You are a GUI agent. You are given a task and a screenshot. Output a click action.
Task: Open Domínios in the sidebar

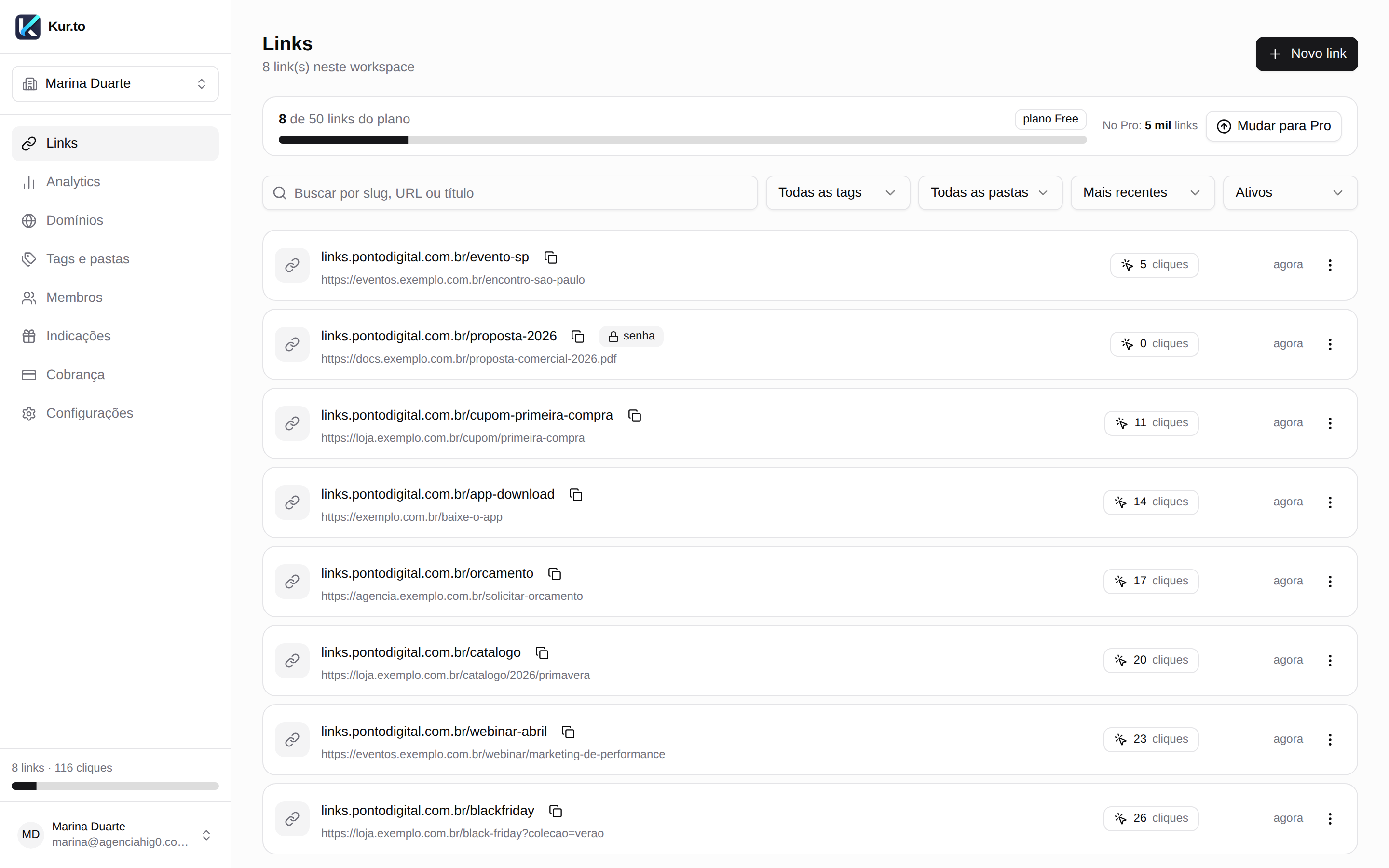(x=115, y=220)
